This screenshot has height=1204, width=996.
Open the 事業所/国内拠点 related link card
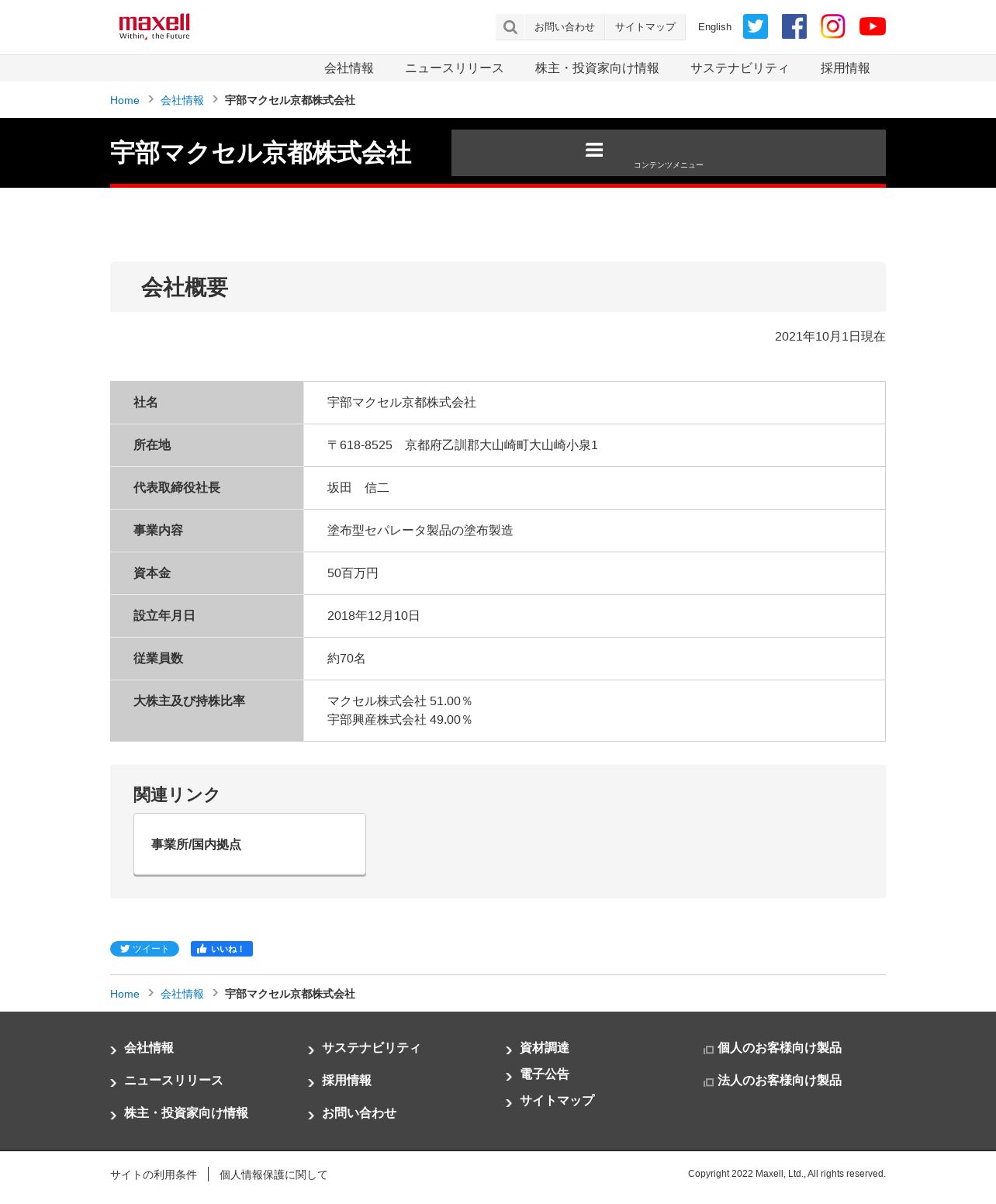tap(250, 845)
